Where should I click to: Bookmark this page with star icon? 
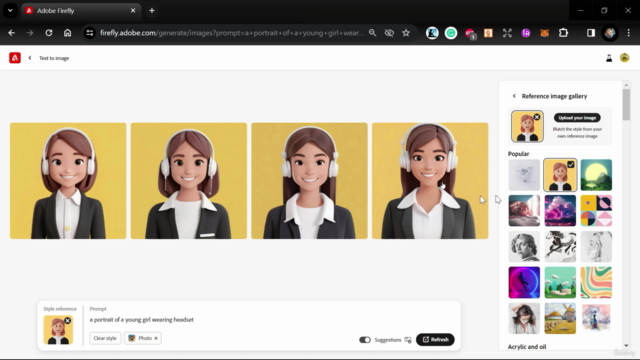[x=406, y=33]
